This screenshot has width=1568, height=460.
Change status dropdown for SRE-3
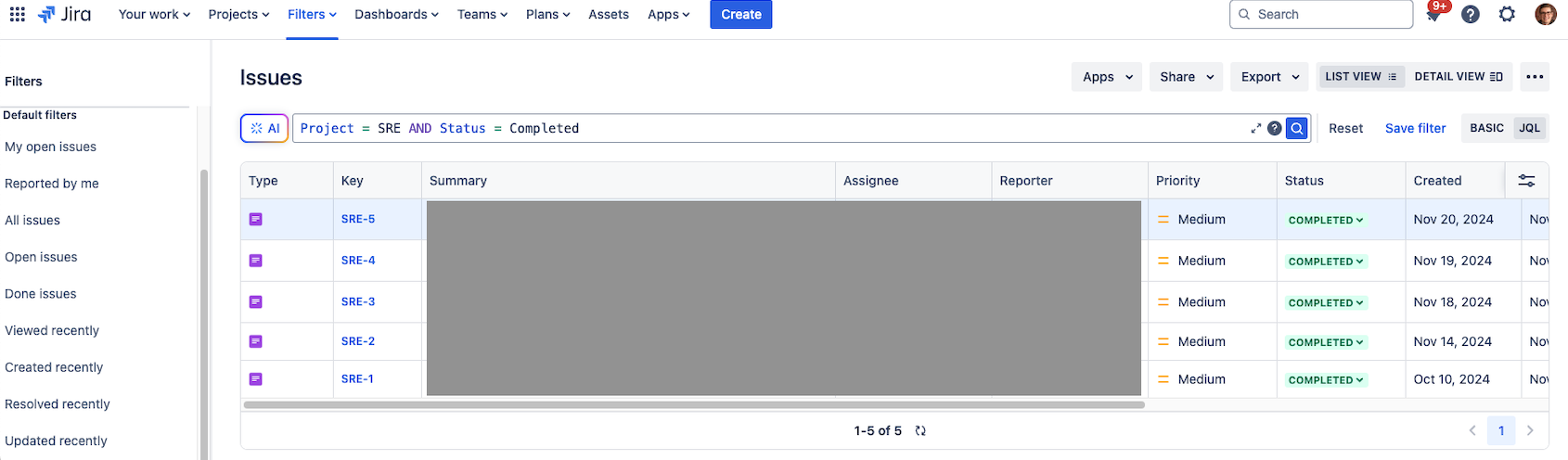[x=1326, y=302]
